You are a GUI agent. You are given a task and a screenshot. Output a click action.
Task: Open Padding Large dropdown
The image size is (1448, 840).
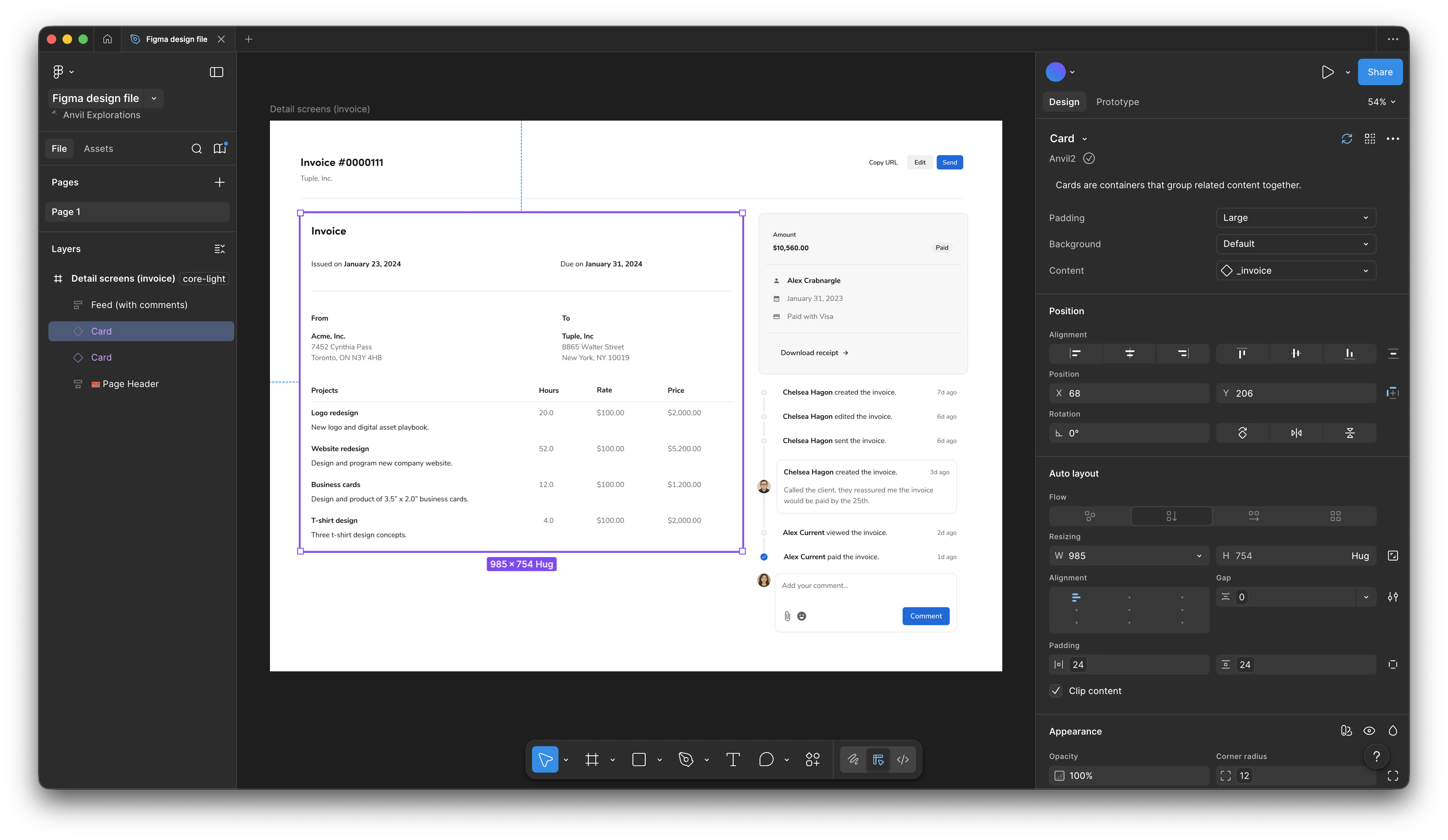point(1296,218)
